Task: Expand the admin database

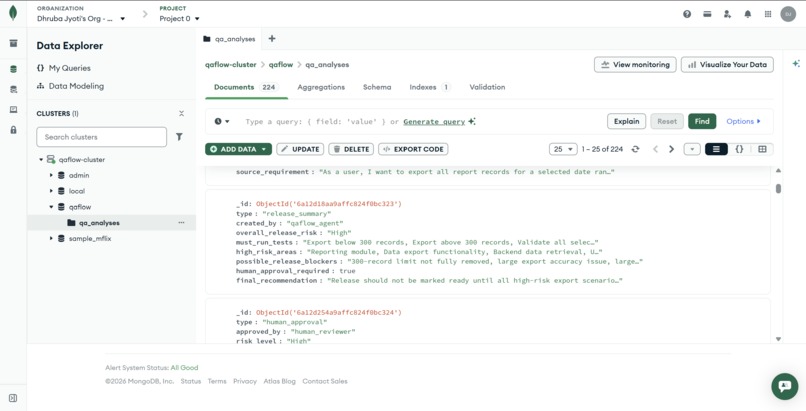Action: click(x=51, y=175)
